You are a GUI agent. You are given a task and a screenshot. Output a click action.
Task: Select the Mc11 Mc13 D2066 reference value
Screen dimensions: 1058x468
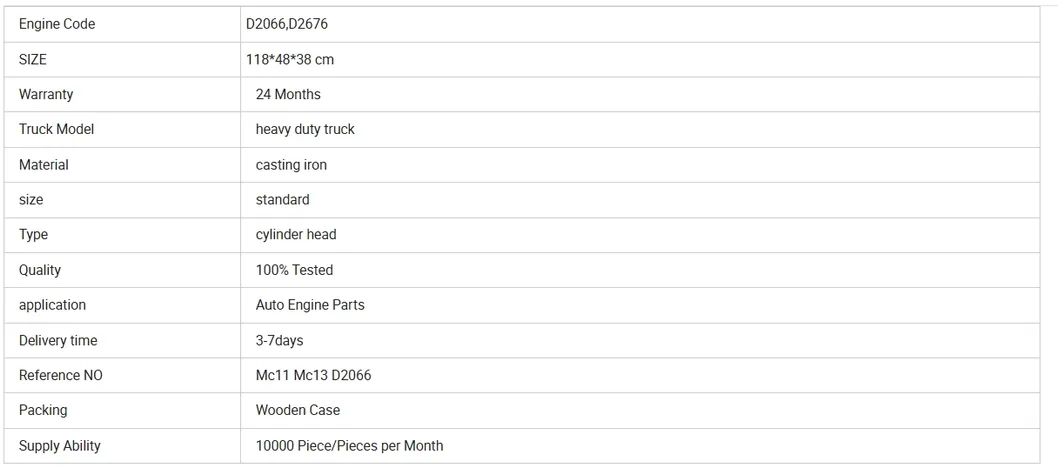pyautogui.click(x=313, y=376)
